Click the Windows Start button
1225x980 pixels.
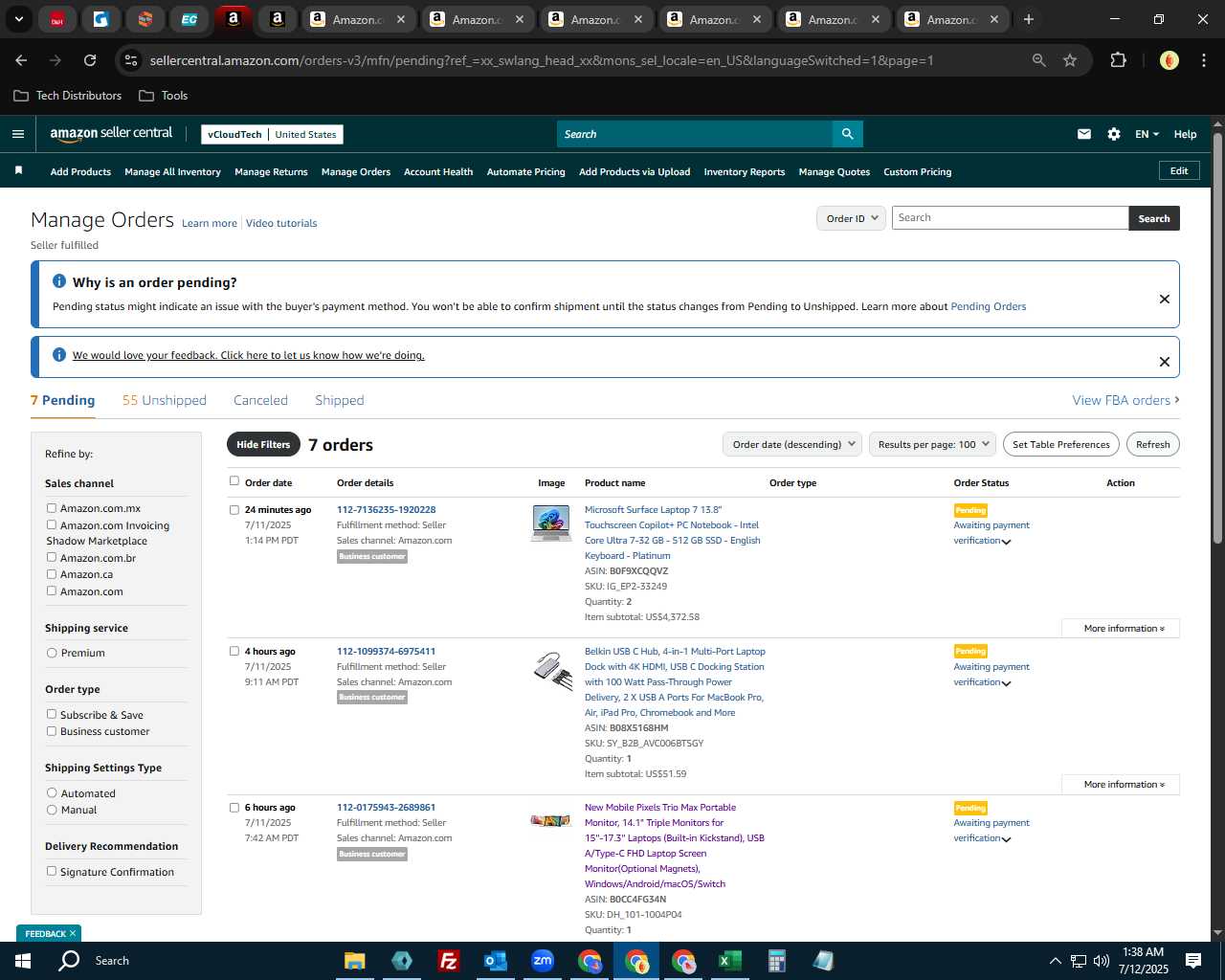(x=23, y=961)
